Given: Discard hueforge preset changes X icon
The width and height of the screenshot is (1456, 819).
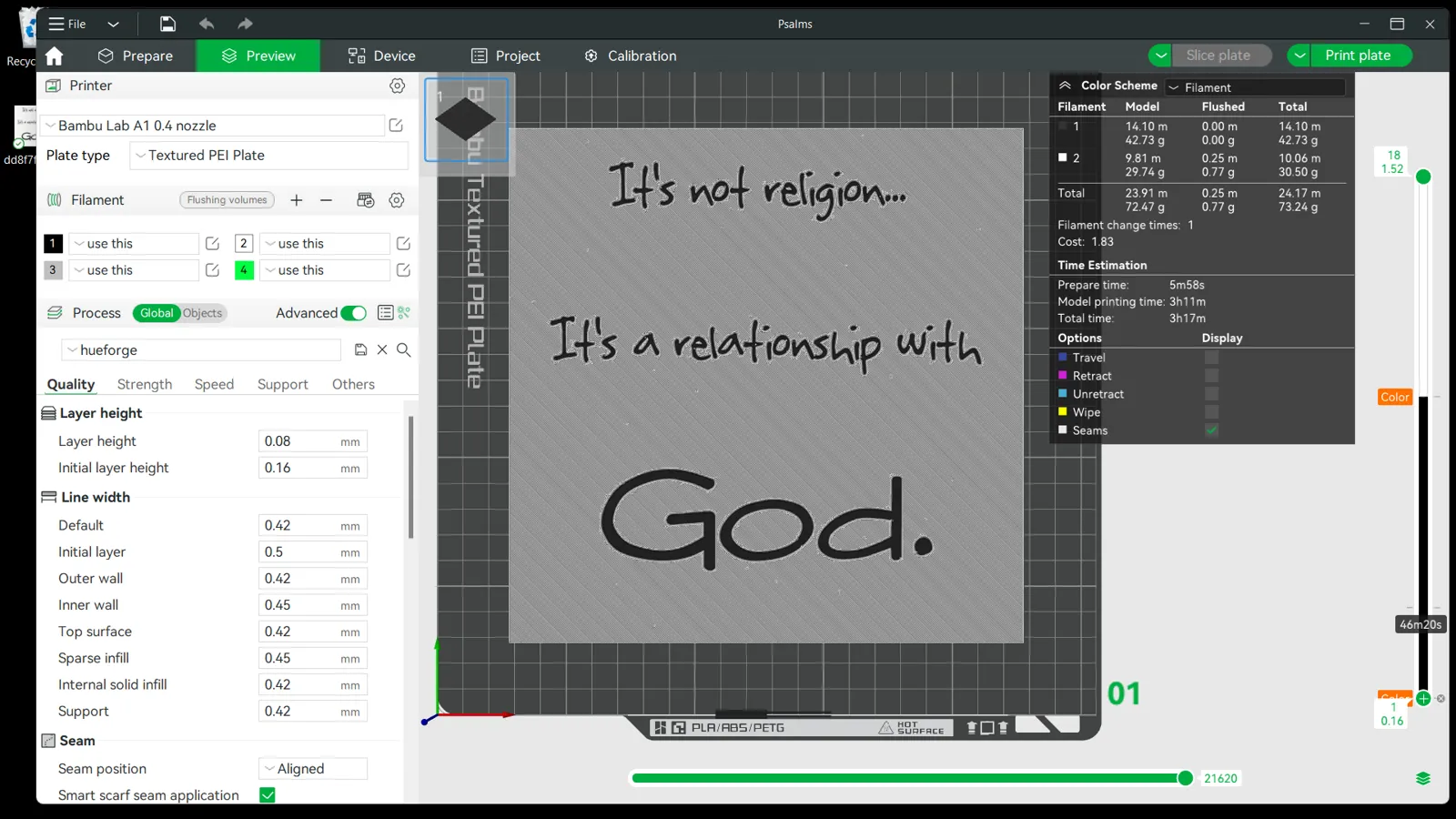Looking at the screenshot, I should (x=382, y=350).
